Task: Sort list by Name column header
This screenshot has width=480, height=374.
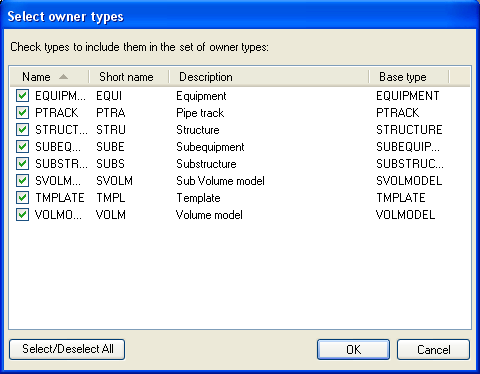Action: point(49,77)
